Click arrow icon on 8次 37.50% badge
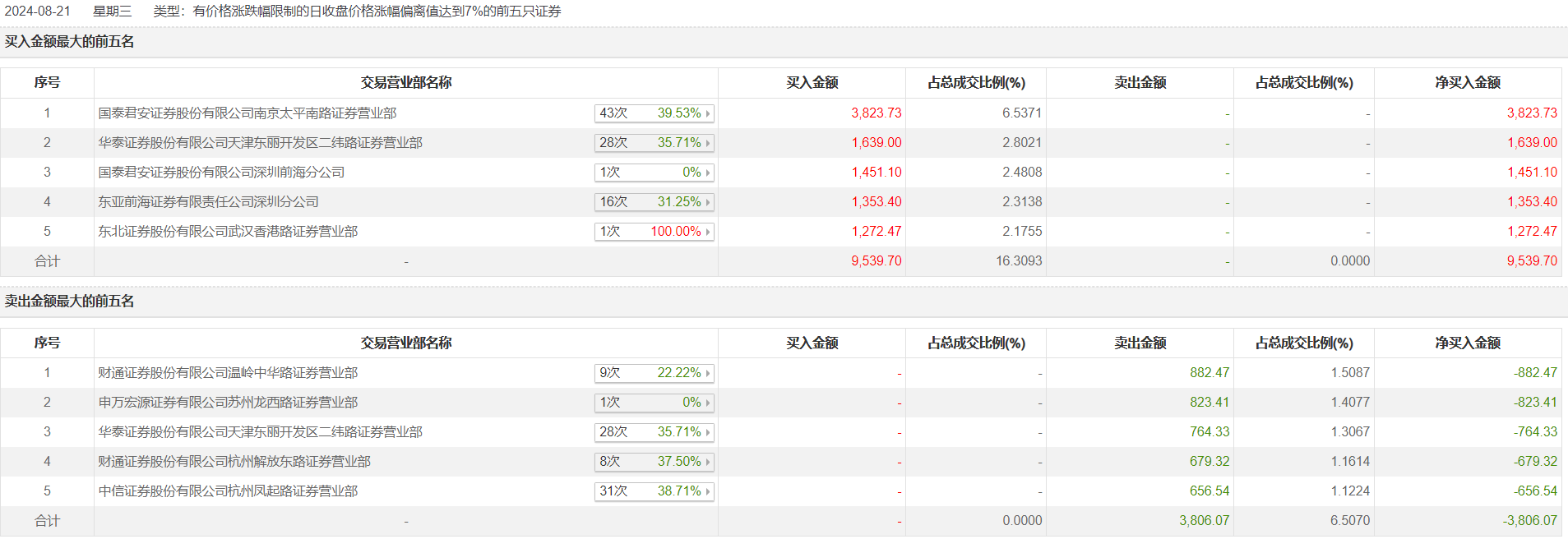This screenshot has height=539, width=1568. 707,462
